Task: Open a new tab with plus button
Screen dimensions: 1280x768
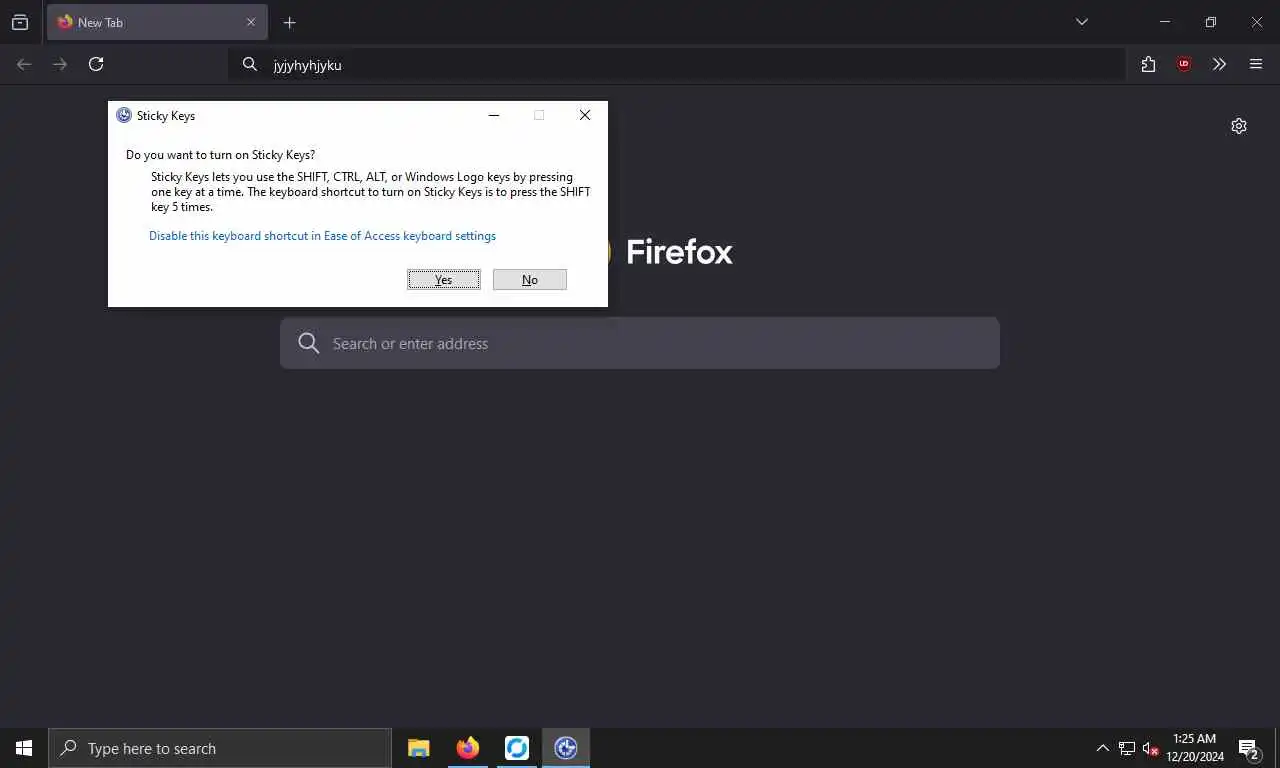Action: tap(289, 22)
